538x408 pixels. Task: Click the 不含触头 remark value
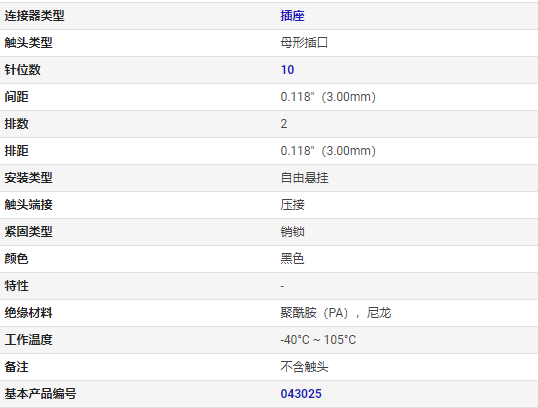[x=304, y=367]
